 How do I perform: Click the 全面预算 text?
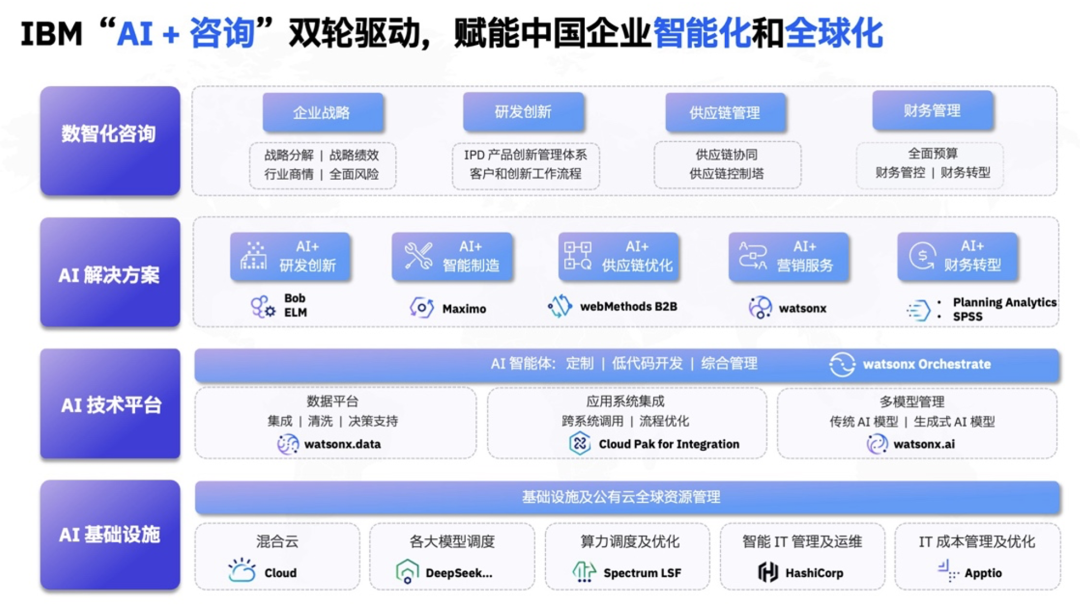(933, 153)
